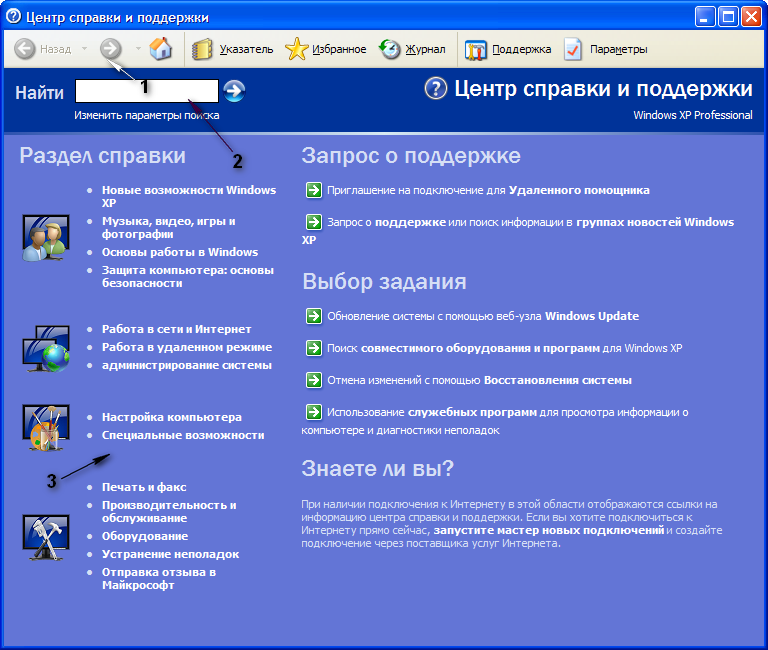Close the Центр справки и поддержки window

tap(751, 17)
